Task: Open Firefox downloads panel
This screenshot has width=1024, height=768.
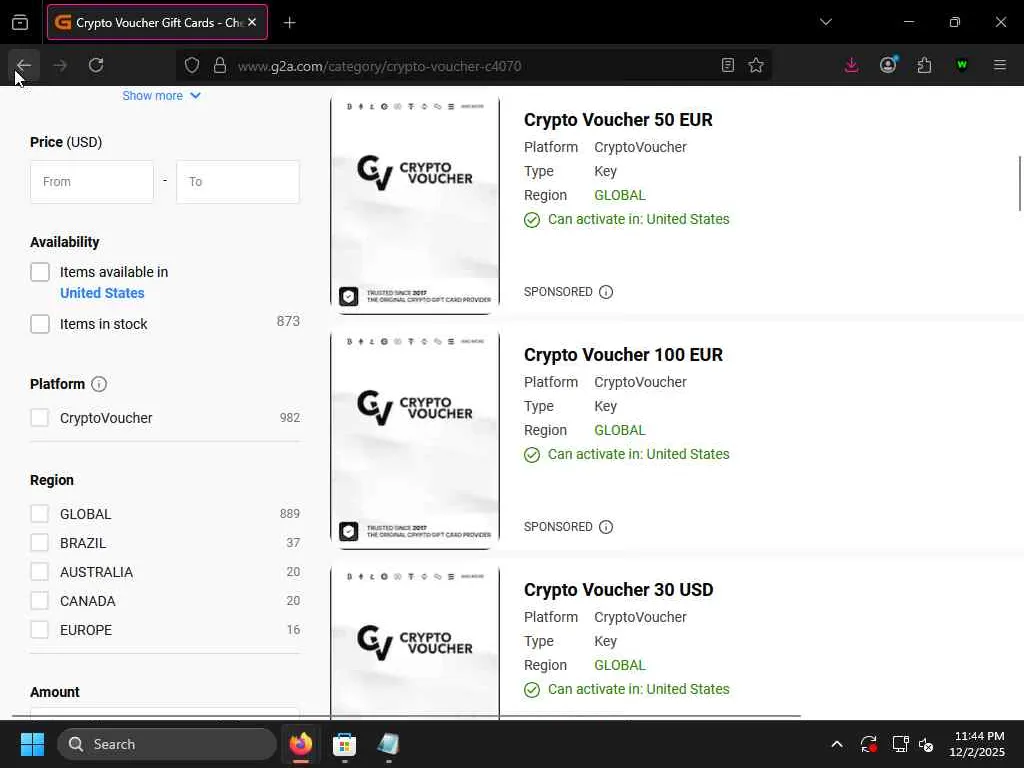Action: (851, 65)
